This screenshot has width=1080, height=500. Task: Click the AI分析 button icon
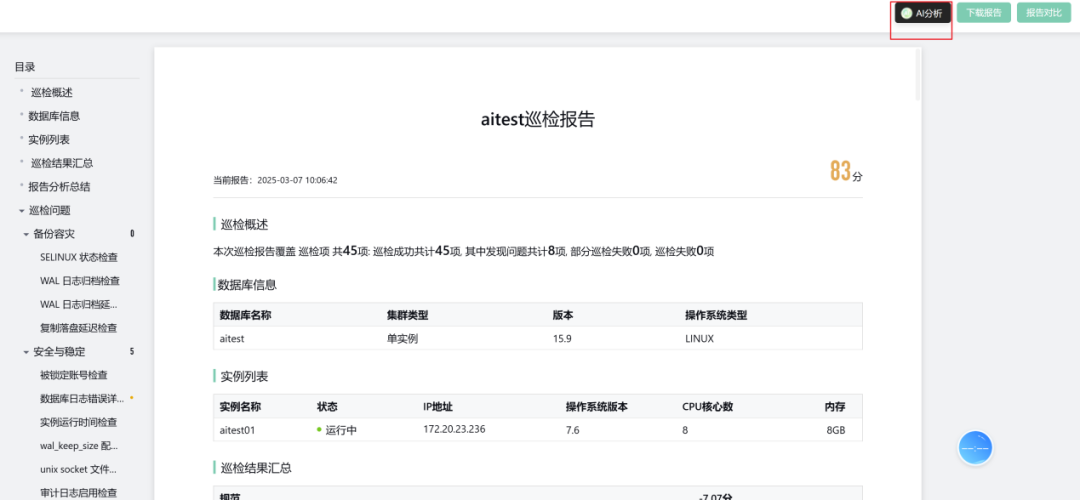(906, 13)
